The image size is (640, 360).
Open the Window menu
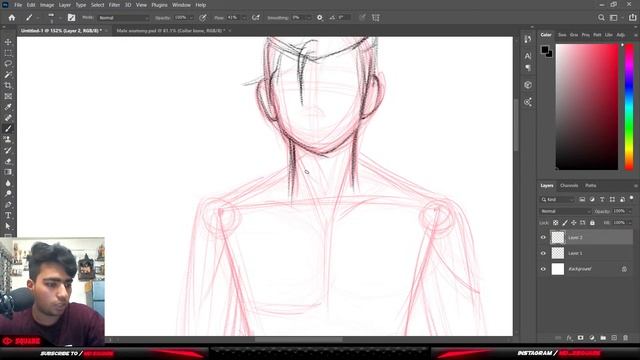pos(181,5)
